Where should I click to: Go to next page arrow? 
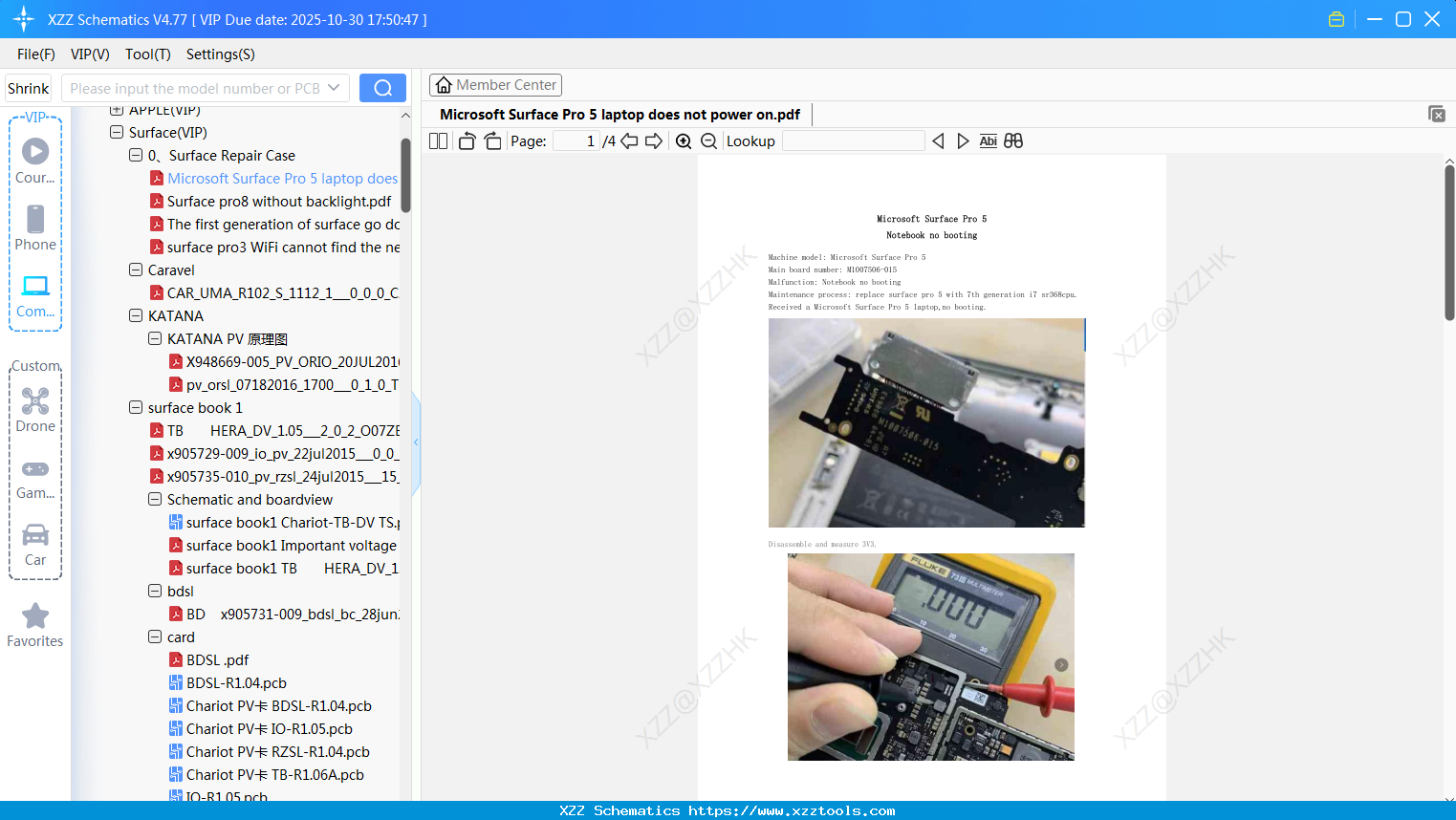[654, 140]
